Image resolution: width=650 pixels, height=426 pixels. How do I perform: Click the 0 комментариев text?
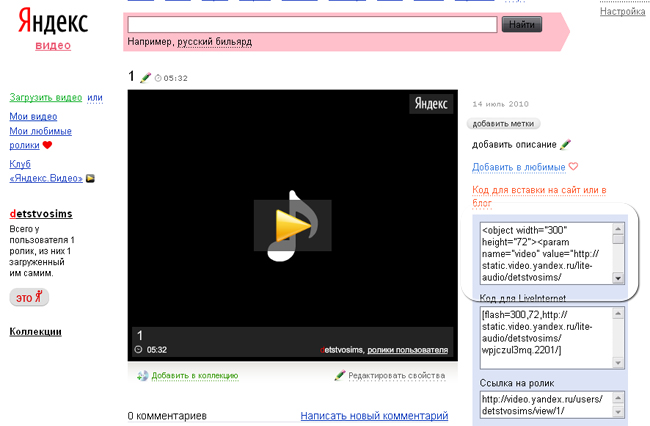[x=167, y=416]
